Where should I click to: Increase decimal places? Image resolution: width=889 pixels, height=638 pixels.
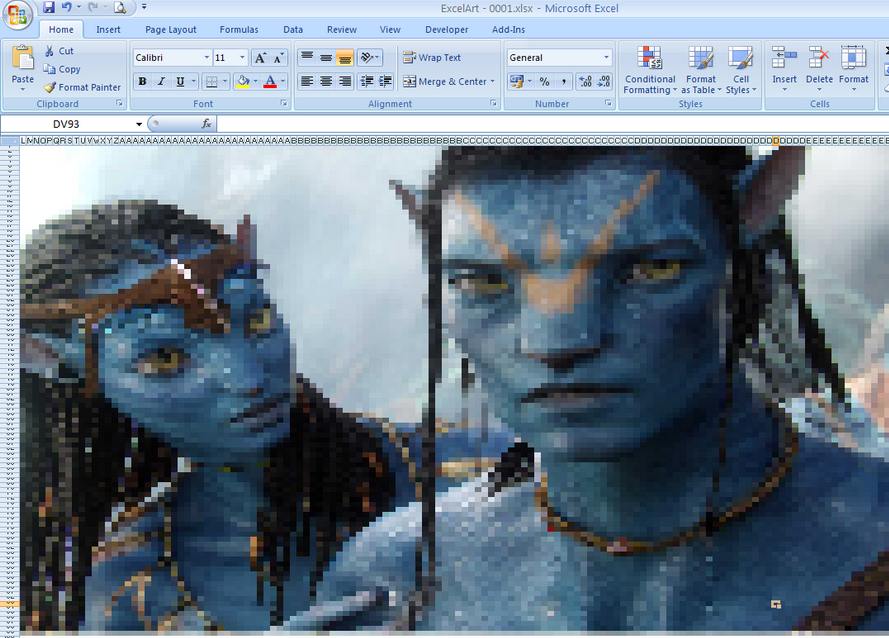click(586, 82)
